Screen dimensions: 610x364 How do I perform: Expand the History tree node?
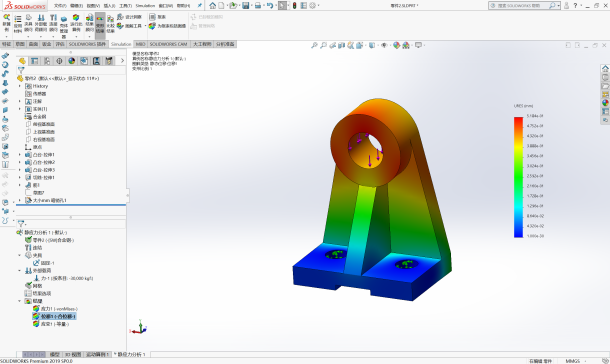tap(20, 86)
